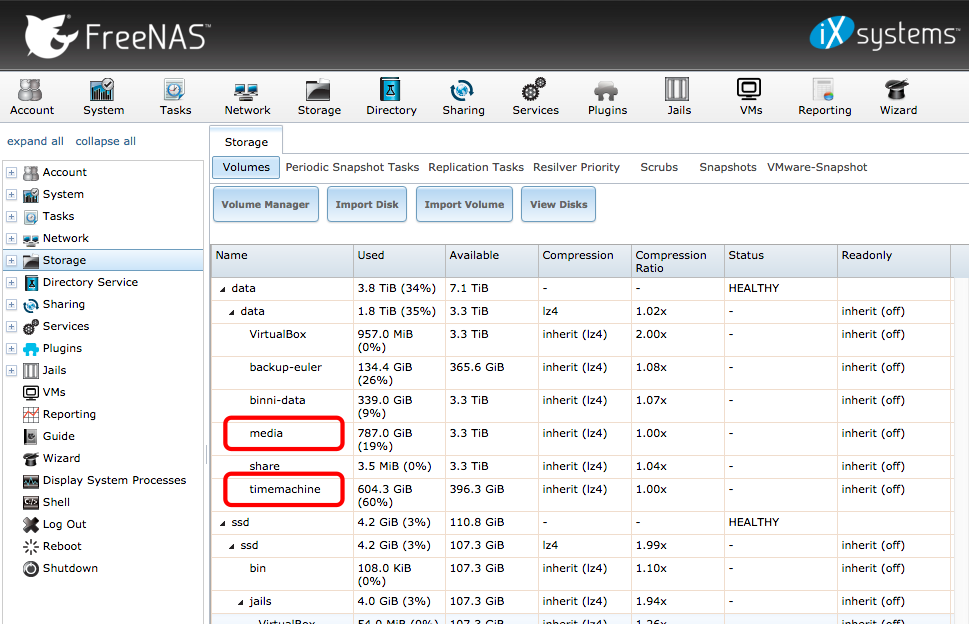Open the Jails toolbar icon
This screenshot has height=624, width=969.
pos(679,98)
